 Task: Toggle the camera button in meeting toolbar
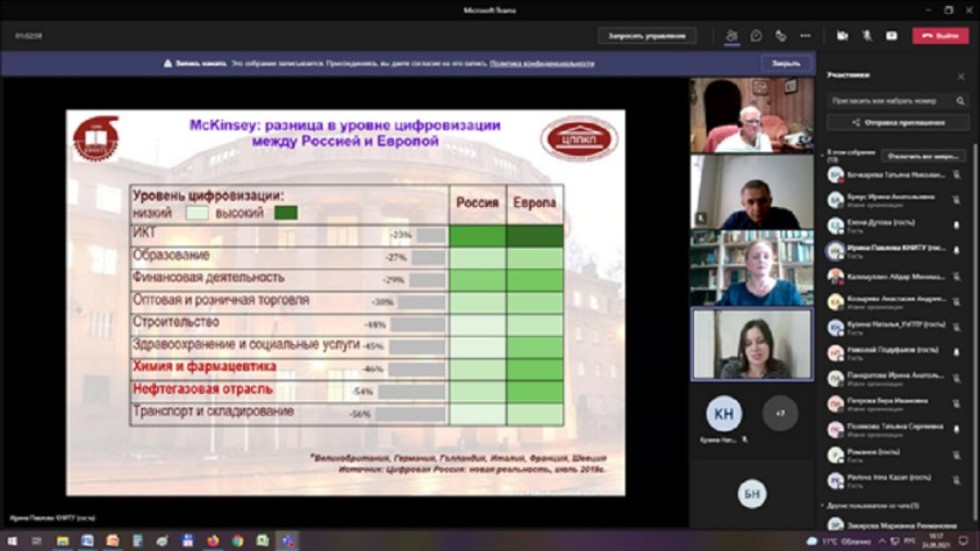pos(842,36)
